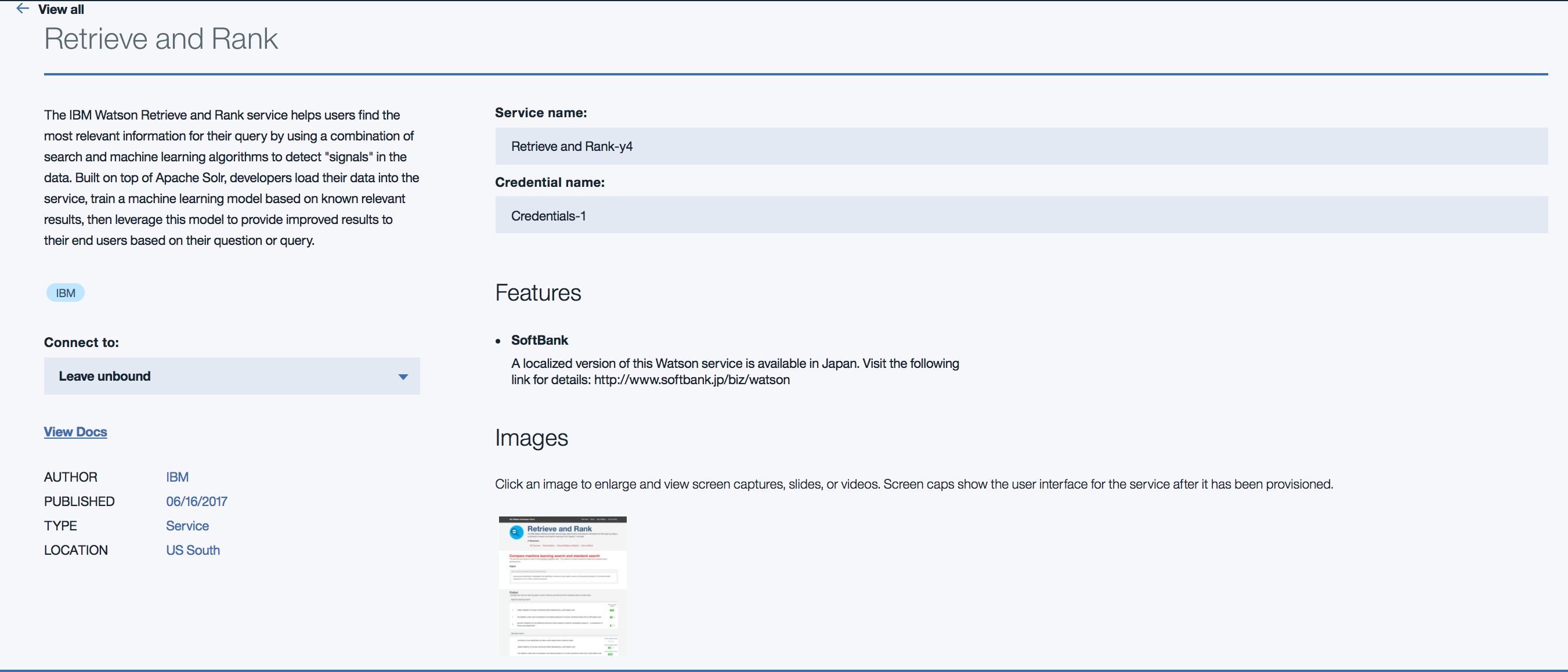Click the published date 06/16/2017

tap(197, 501)
